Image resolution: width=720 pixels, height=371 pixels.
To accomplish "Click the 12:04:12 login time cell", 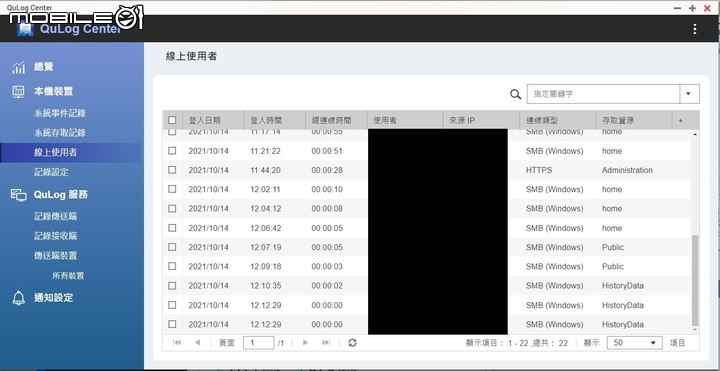I will 265,208.
